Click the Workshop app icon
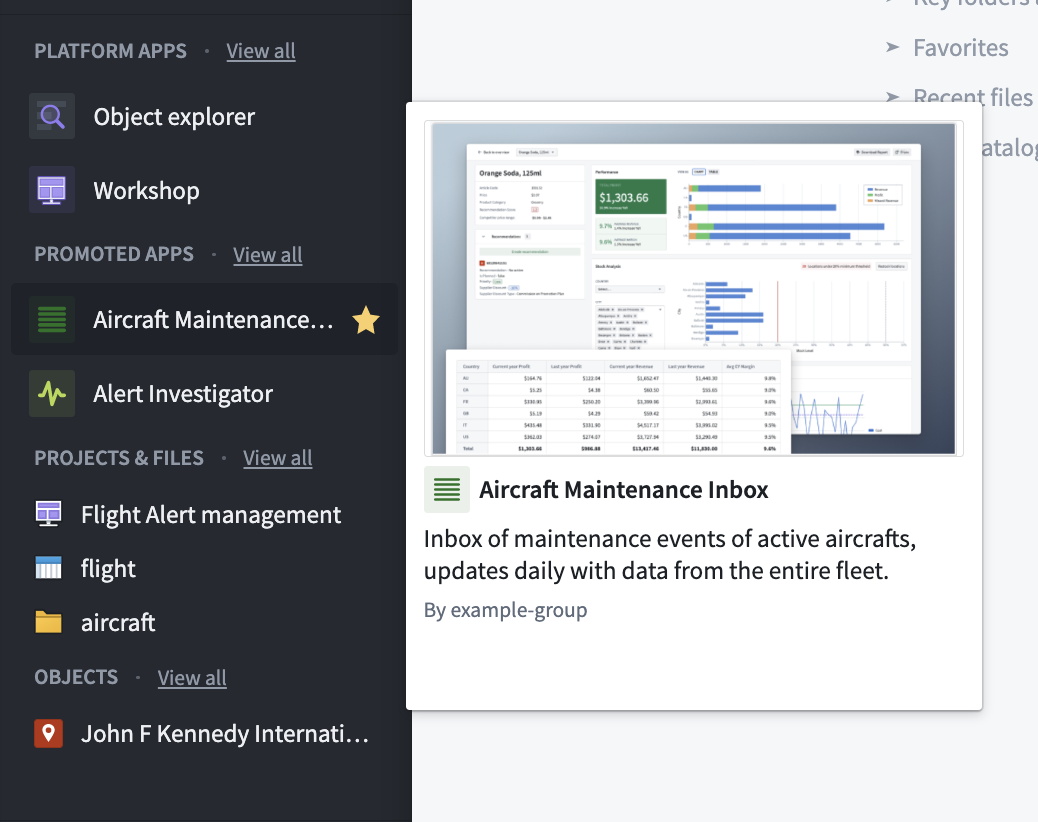Screen dimensions: 1038x822 pos(52,191)
